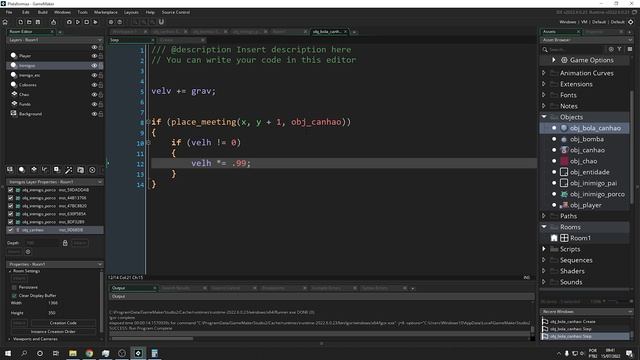Open the Layers - Room1 panel dropdown
This screenshot has height=360, width=640.
[x=100, y=40]
